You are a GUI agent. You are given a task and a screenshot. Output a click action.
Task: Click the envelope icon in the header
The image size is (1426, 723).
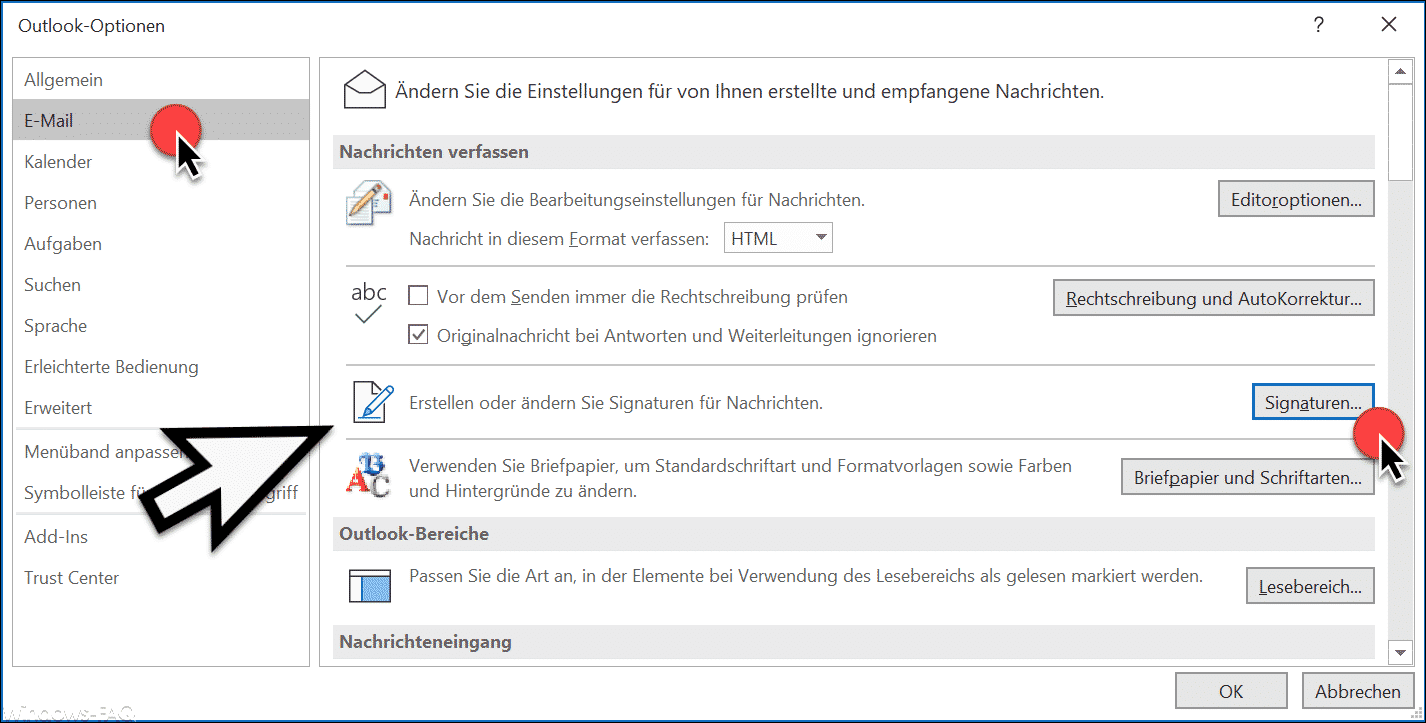point(365,90)
